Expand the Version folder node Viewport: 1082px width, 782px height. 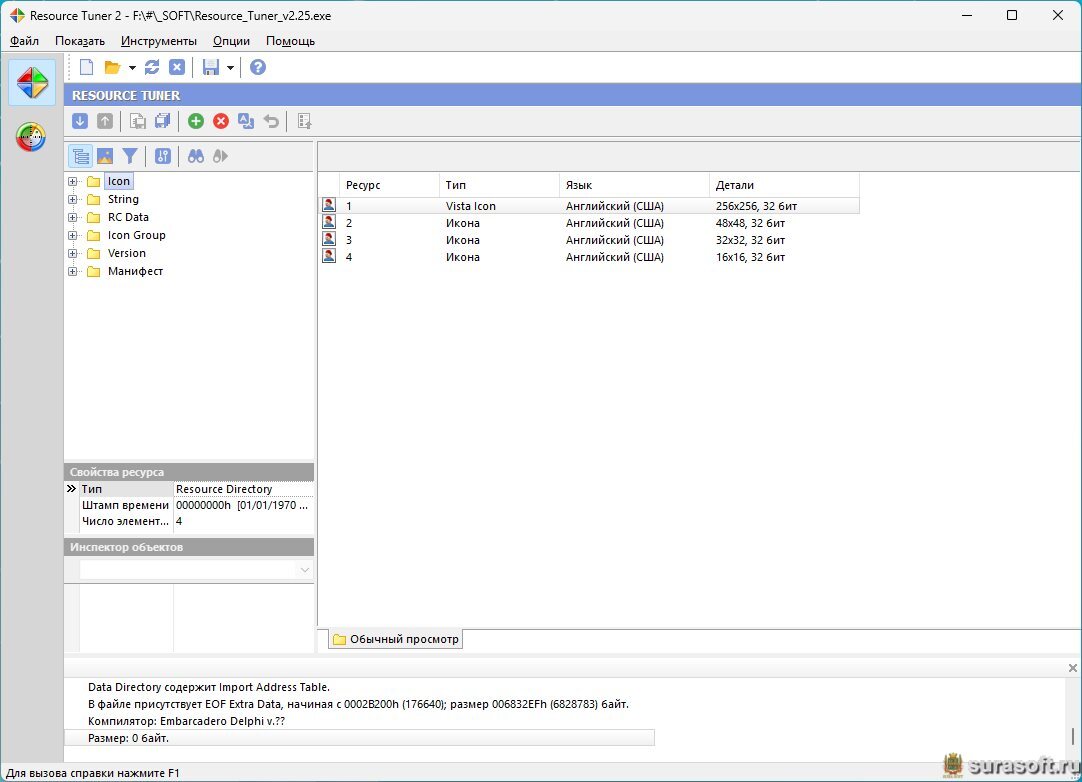[x=72, y=253]
